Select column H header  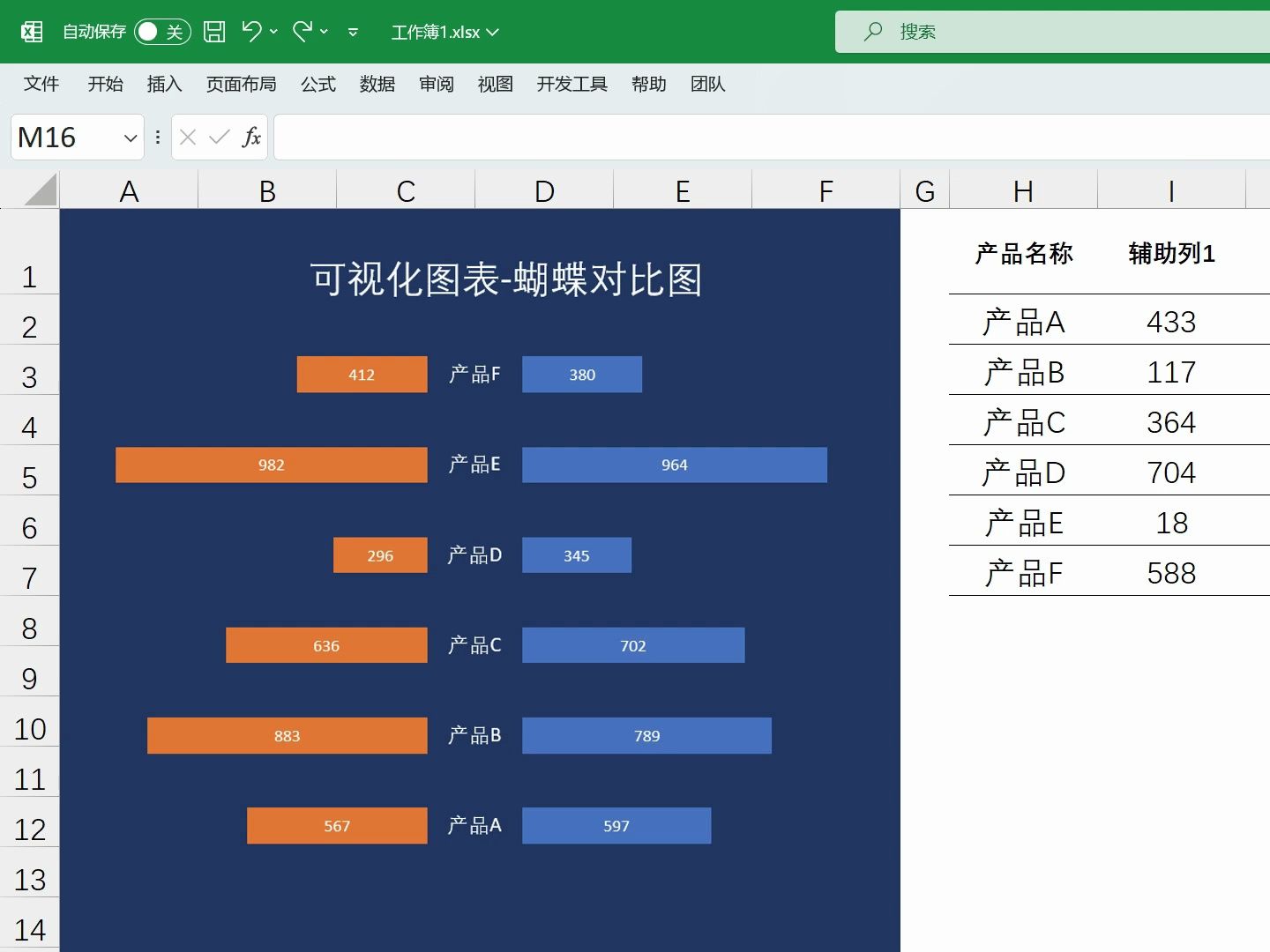tap(1023, 190)
